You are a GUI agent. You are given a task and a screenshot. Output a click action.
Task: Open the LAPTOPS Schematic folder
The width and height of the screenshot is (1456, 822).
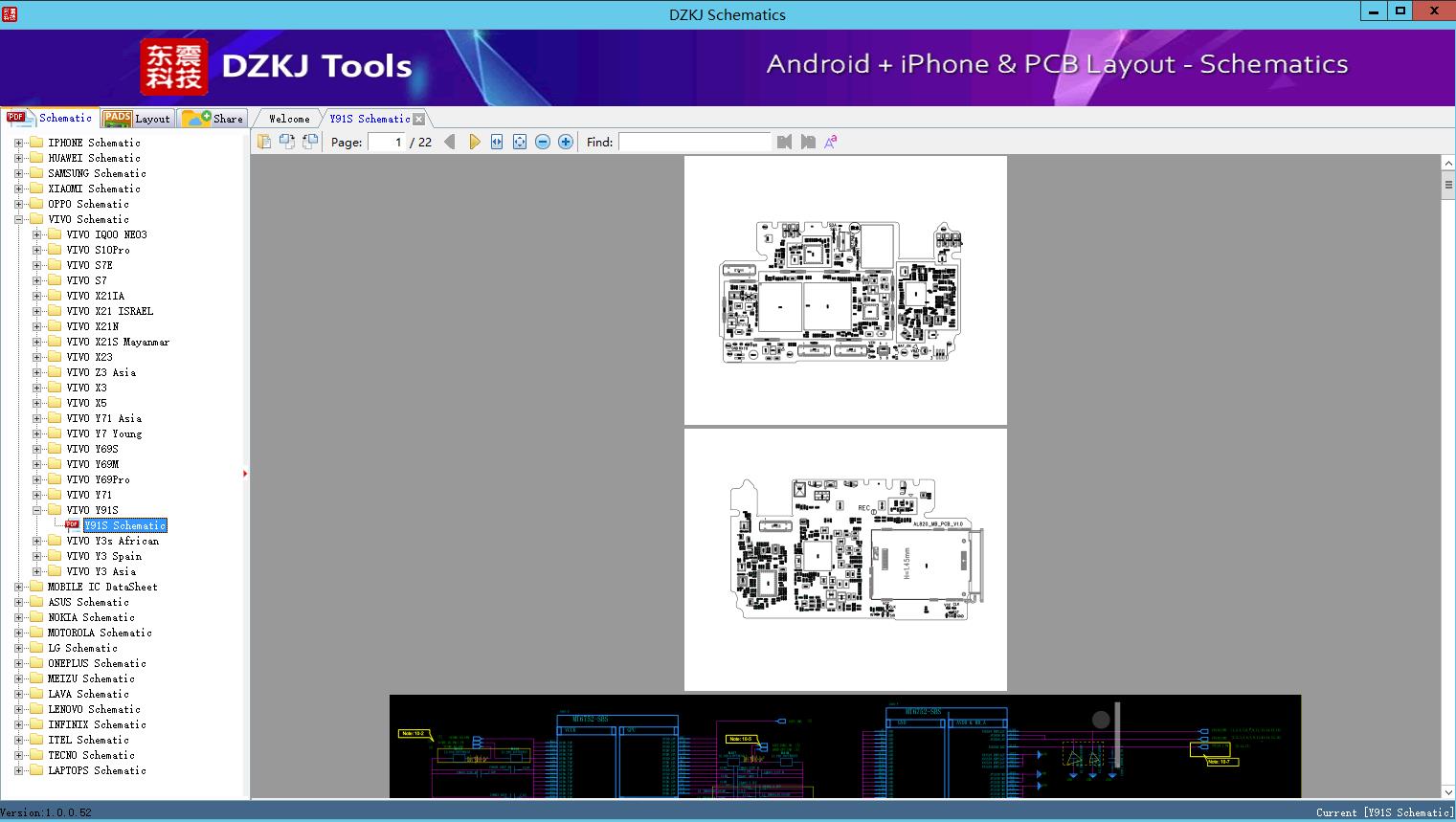(96, 770)
